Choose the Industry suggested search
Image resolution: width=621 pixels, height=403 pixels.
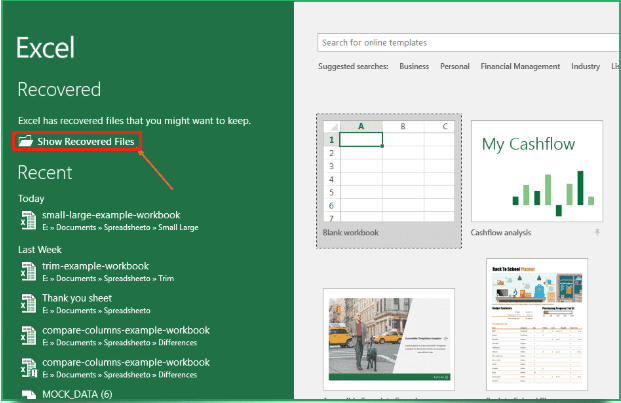585,67
